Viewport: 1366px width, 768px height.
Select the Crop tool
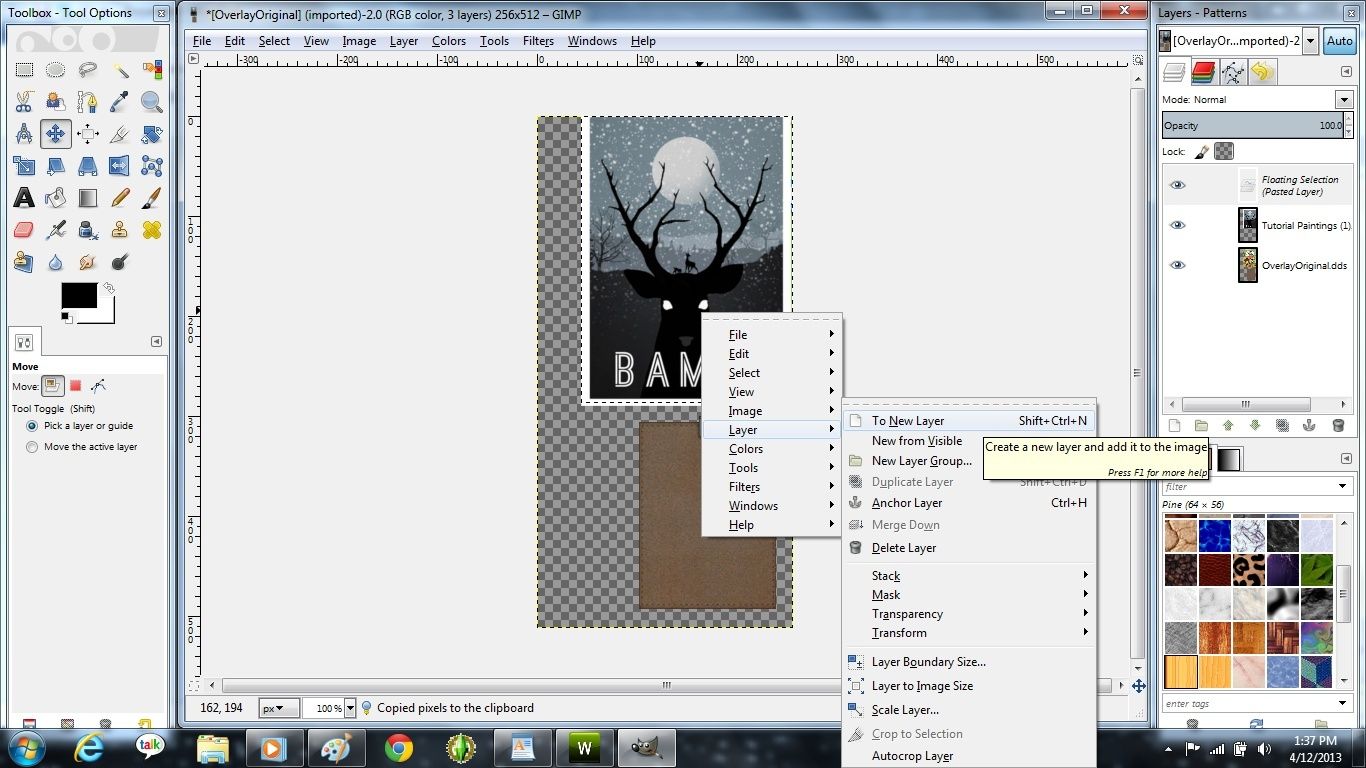[x=120, y=134]
